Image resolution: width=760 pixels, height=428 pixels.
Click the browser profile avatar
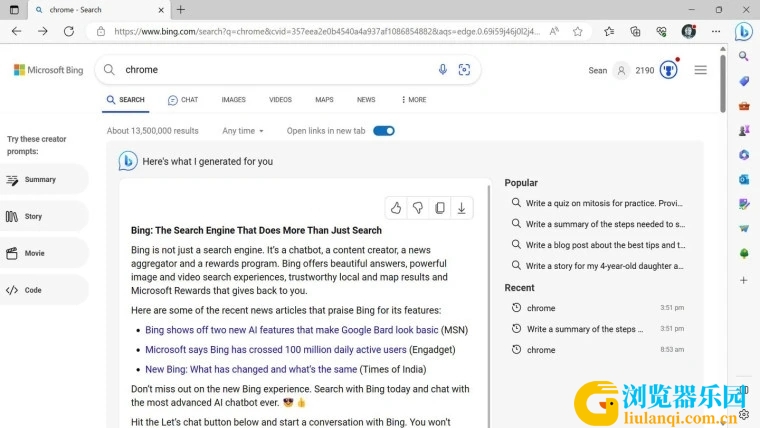pyautogui.click(x=689, y=32)
